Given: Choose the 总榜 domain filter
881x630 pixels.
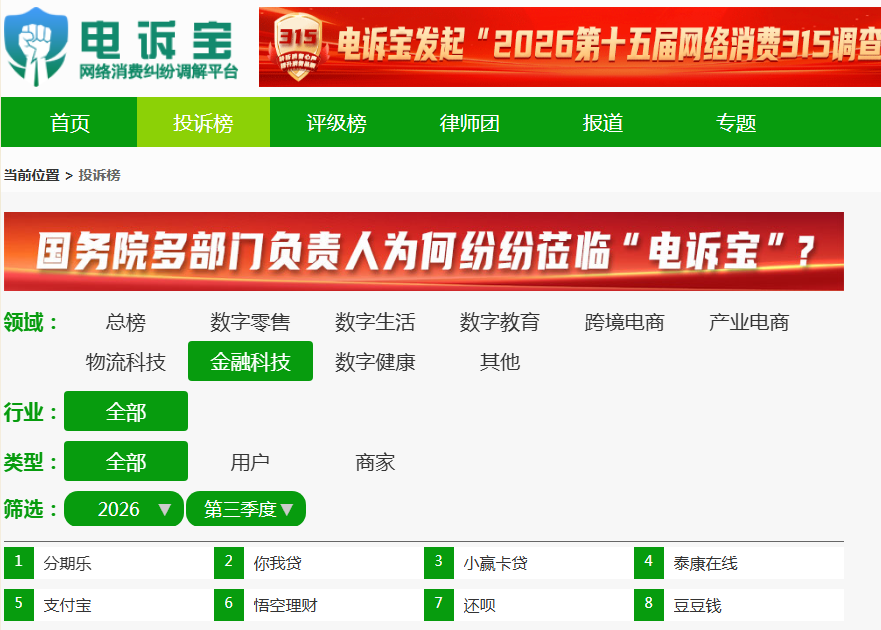Looking at the screenshot, I should pyautogui.click(x=126, y=323).
